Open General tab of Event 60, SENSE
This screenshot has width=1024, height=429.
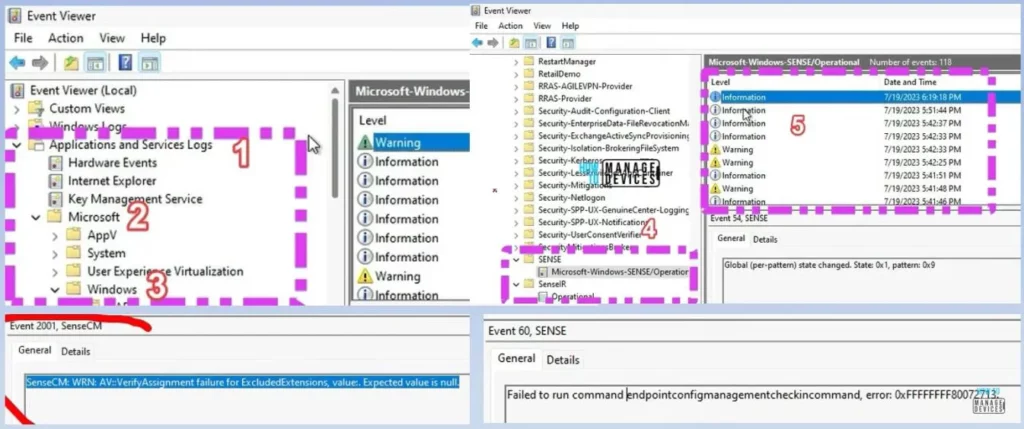coord(516,358)
